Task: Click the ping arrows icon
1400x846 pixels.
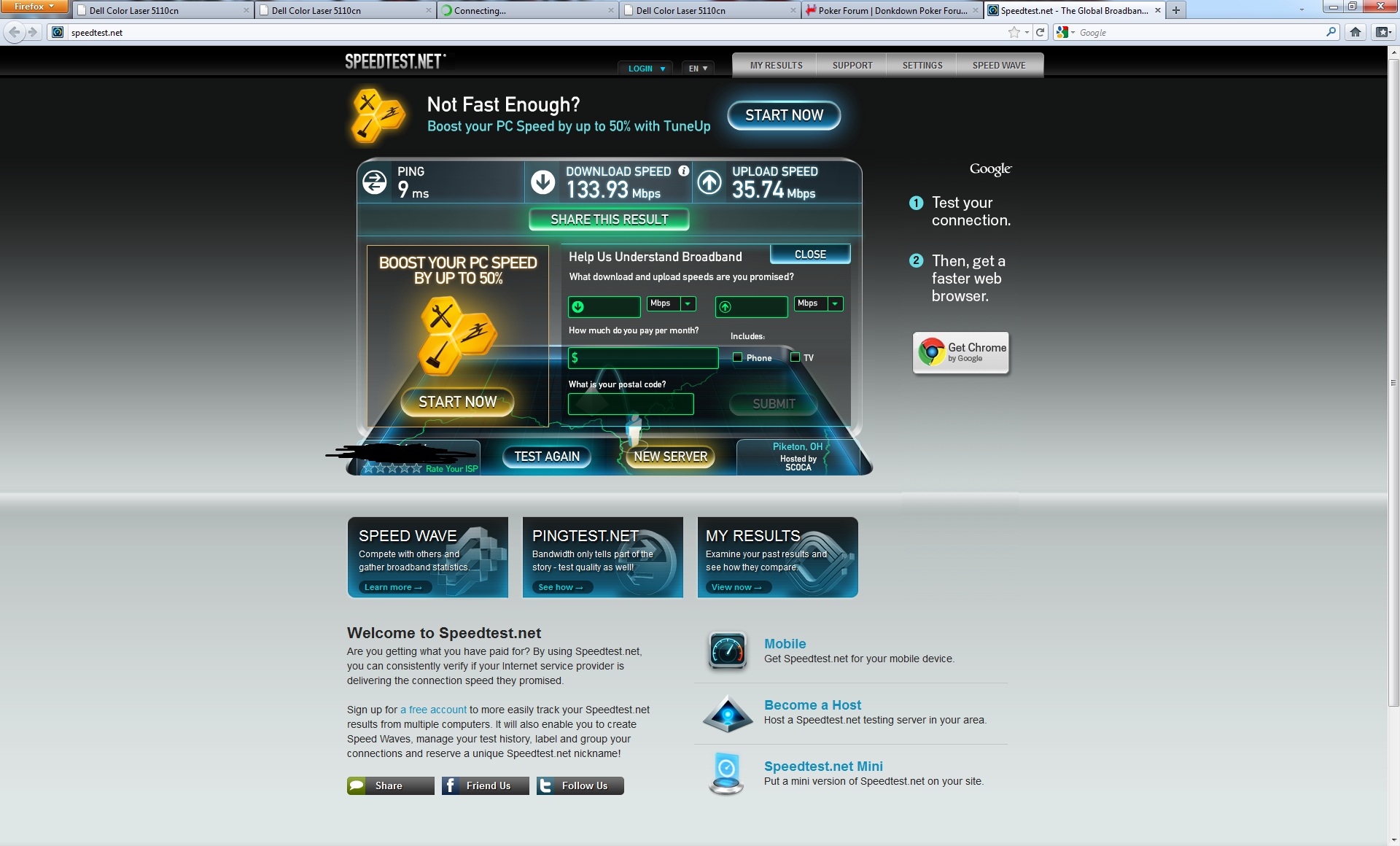Action: [x=375, y=182]
